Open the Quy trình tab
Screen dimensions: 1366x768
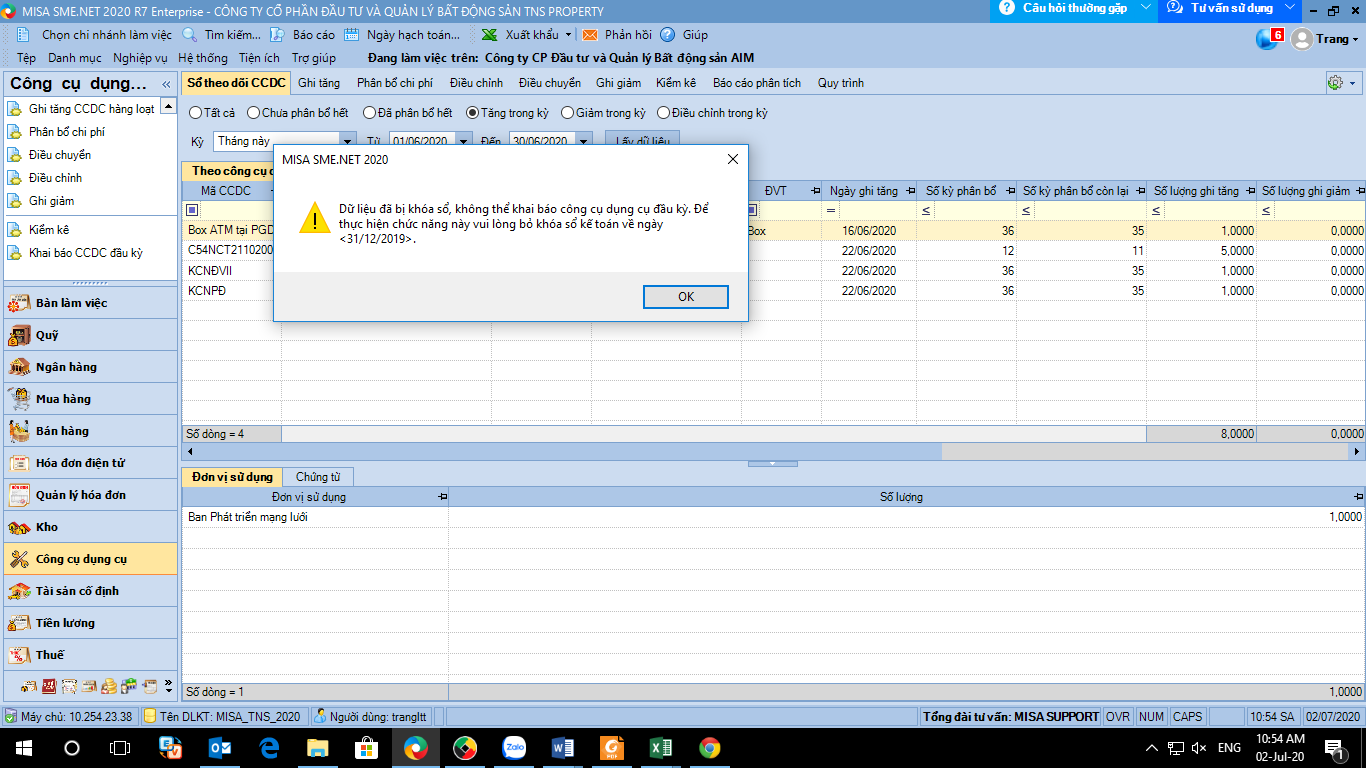[841, 83]
